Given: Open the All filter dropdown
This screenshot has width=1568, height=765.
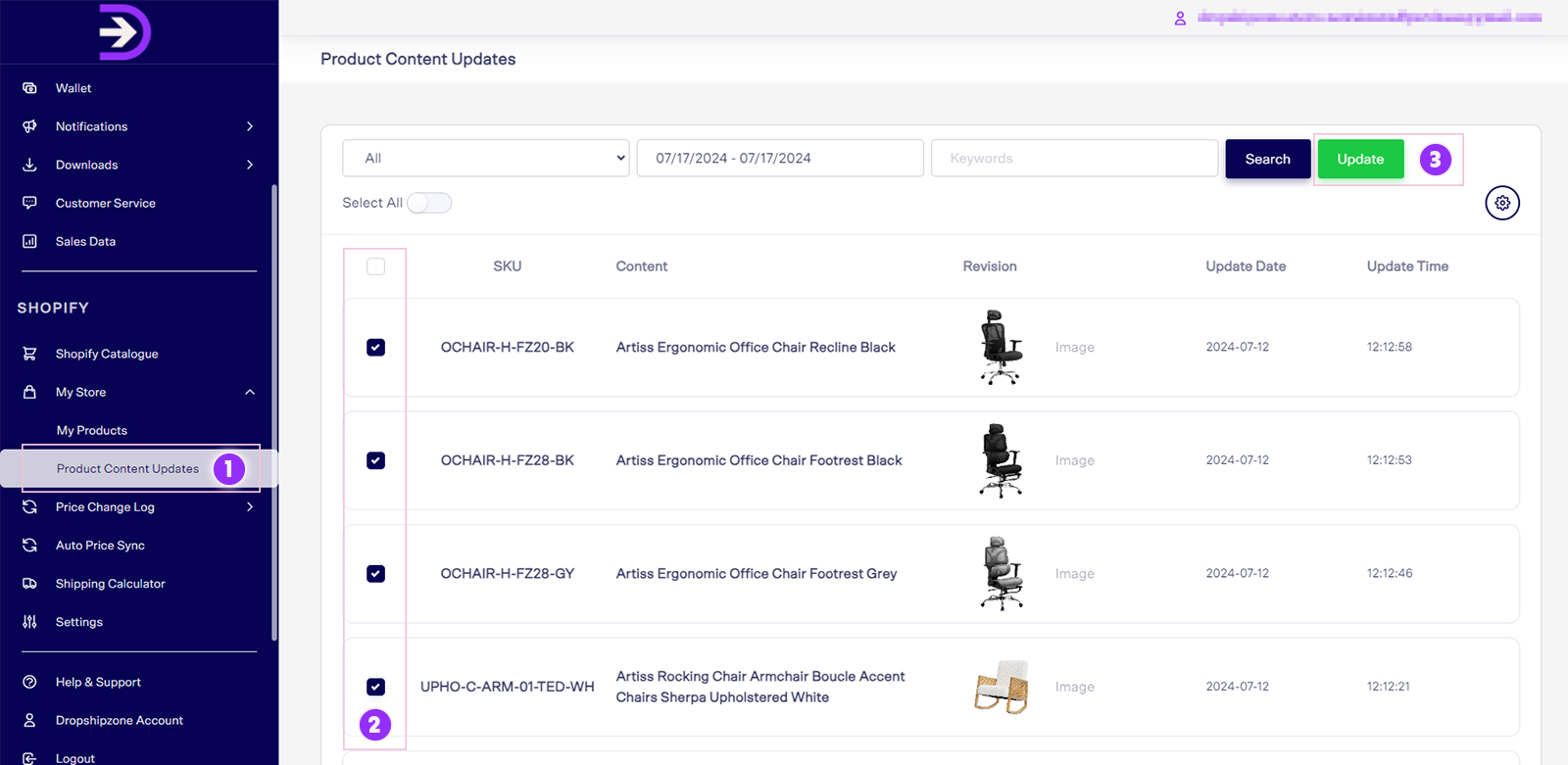Looking at the screenshot, I should 486,158.
